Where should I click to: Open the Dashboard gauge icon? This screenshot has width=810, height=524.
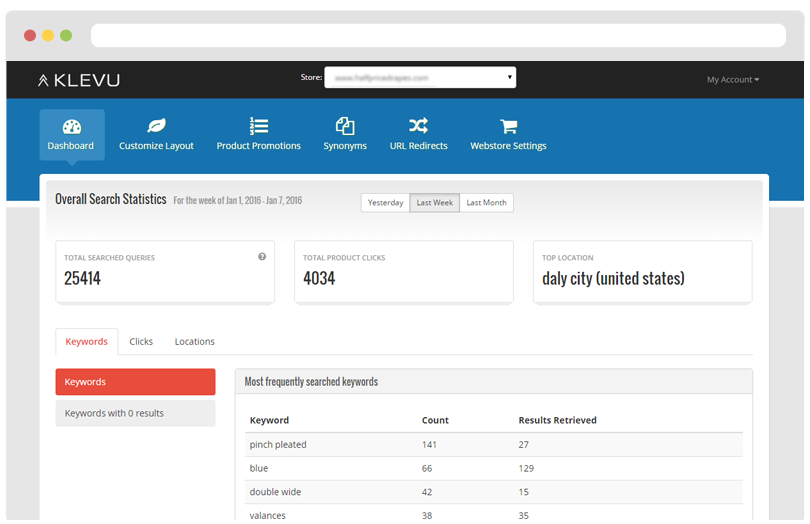coord(72,127)
